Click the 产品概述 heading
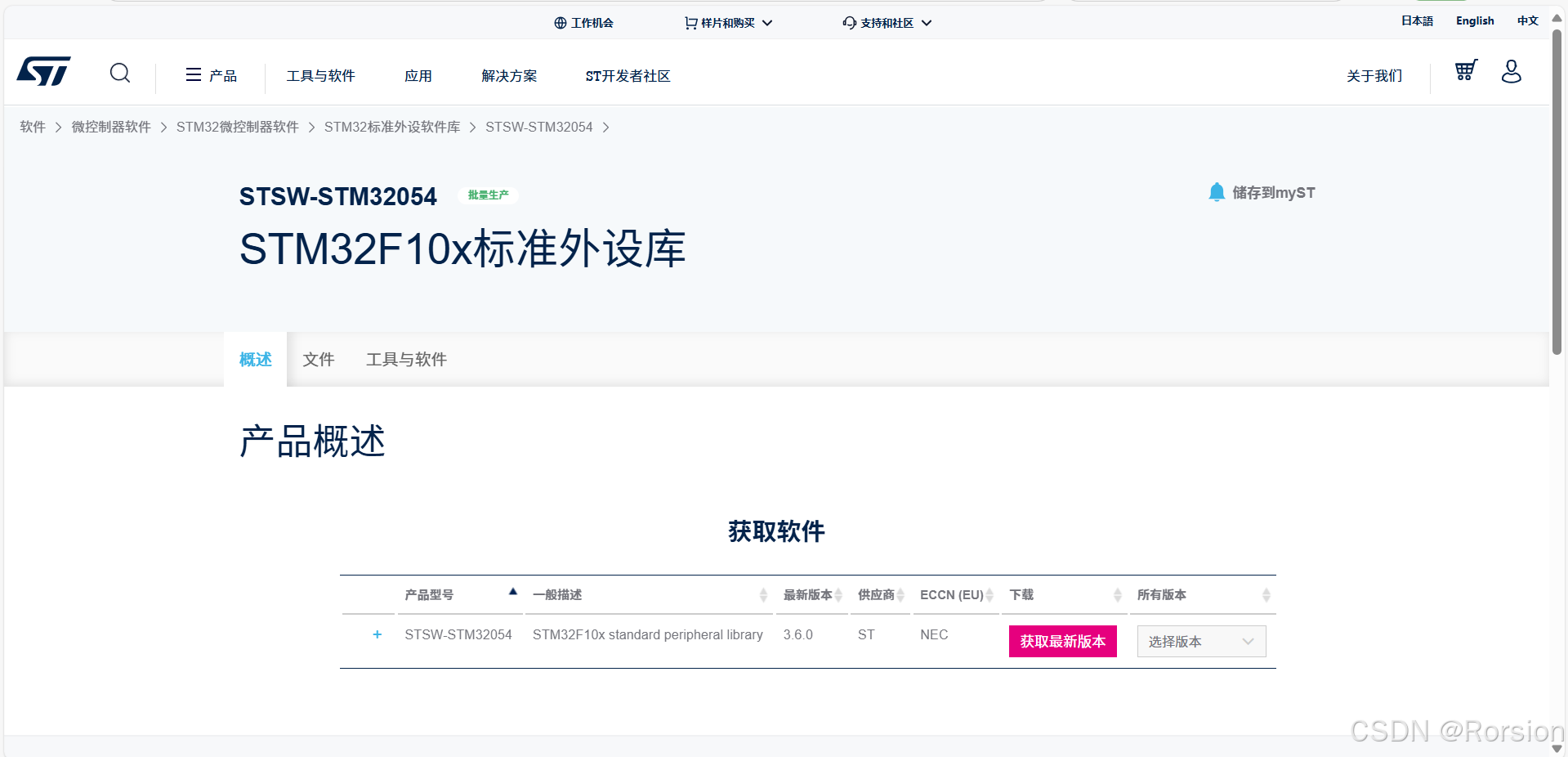The height and width of the screenshot is (757, 1568). [312, 441]
